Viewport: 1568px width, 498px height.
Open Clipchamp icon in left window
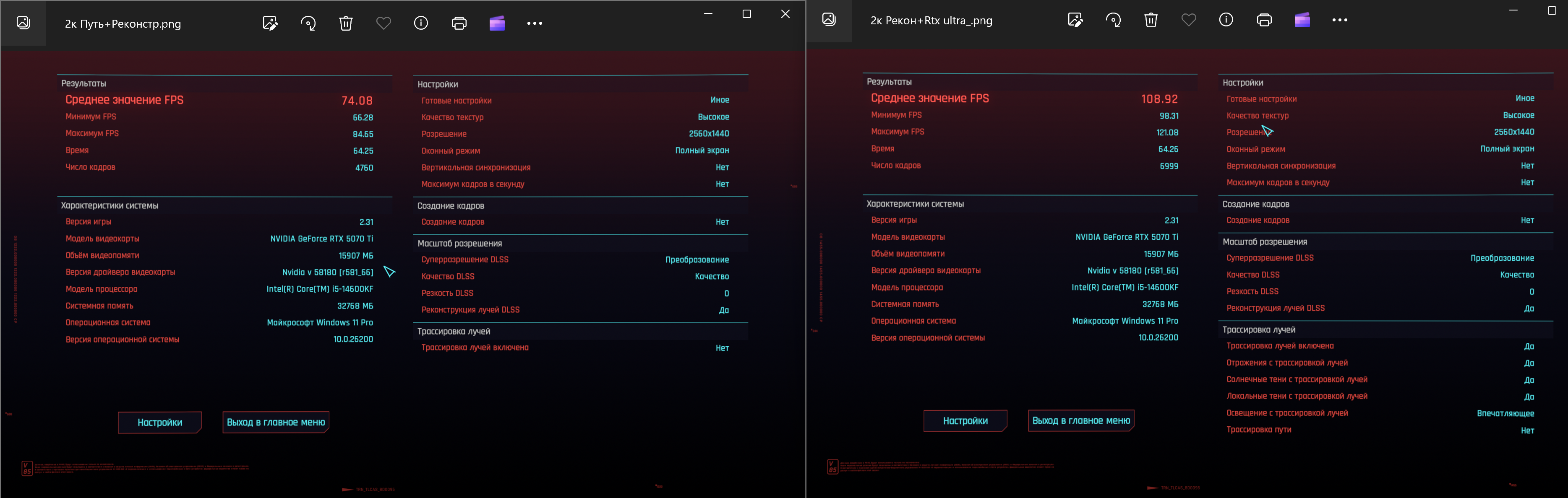pos(497,24)
